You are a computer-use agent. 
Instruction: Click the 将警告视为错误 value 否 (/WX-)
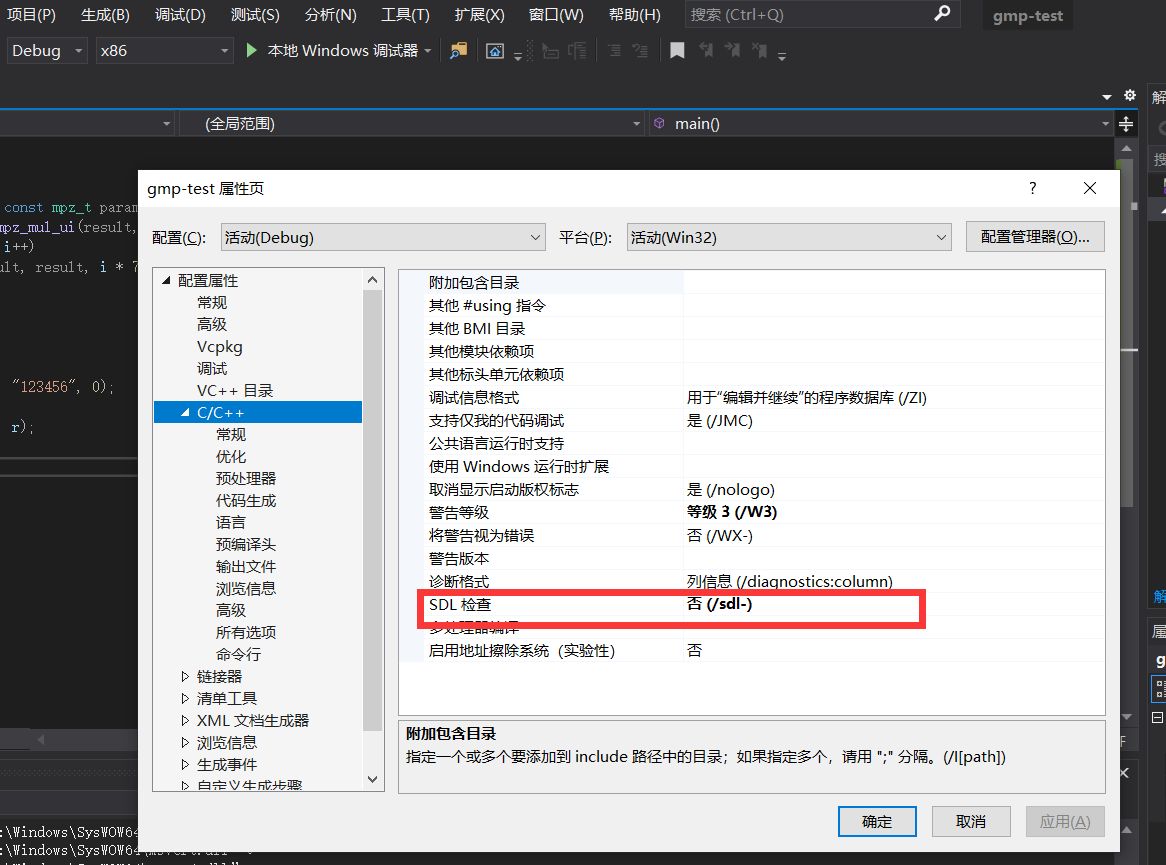tap(720, 536)
